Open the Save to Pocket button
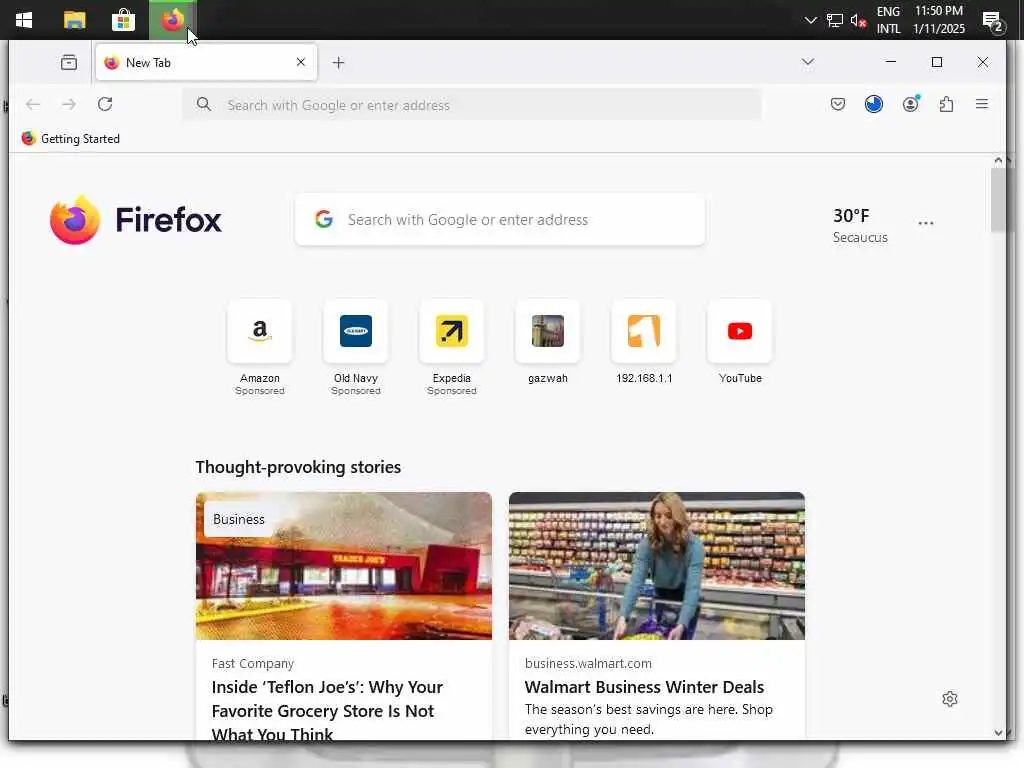This screenshot has width=1024, height=768. (x=838, y=104)
